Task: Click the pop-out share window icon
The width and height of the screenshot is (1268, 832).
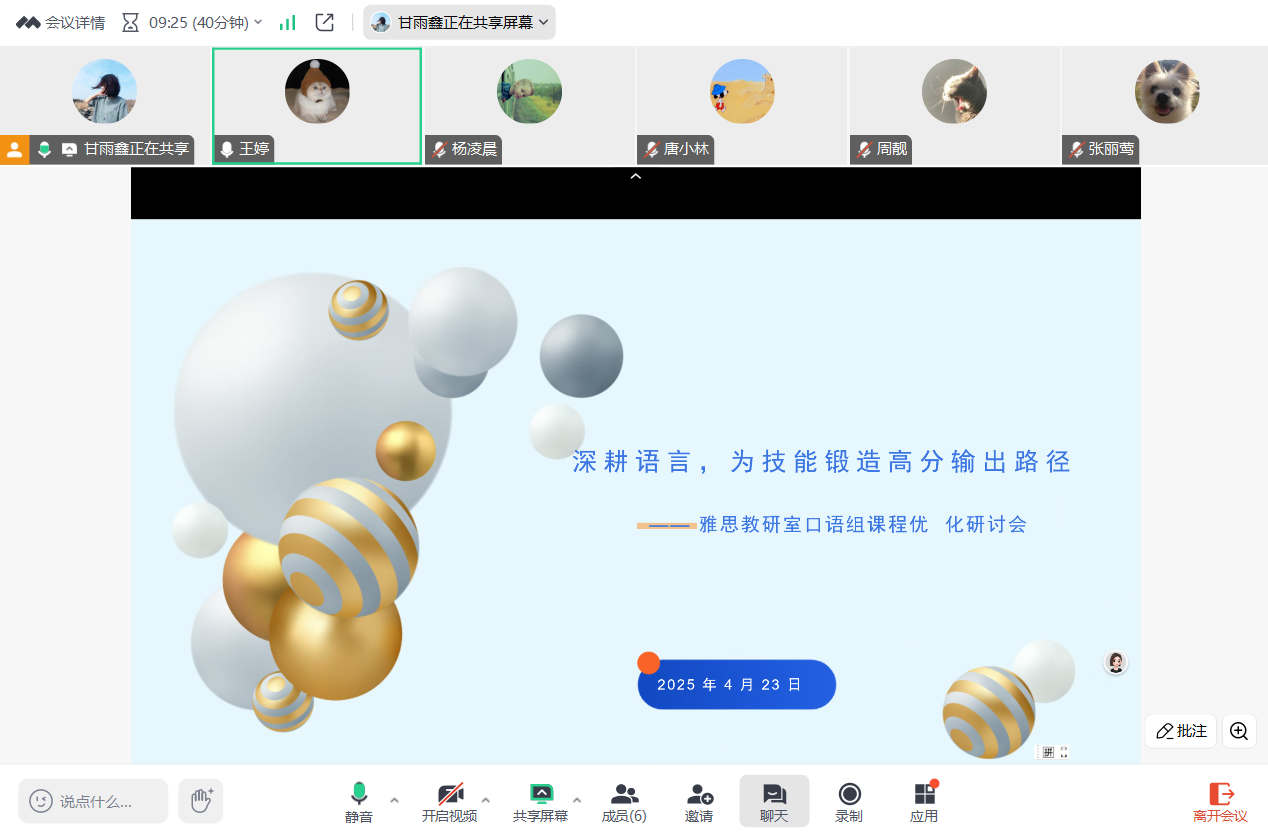Action: pos(324,22)
